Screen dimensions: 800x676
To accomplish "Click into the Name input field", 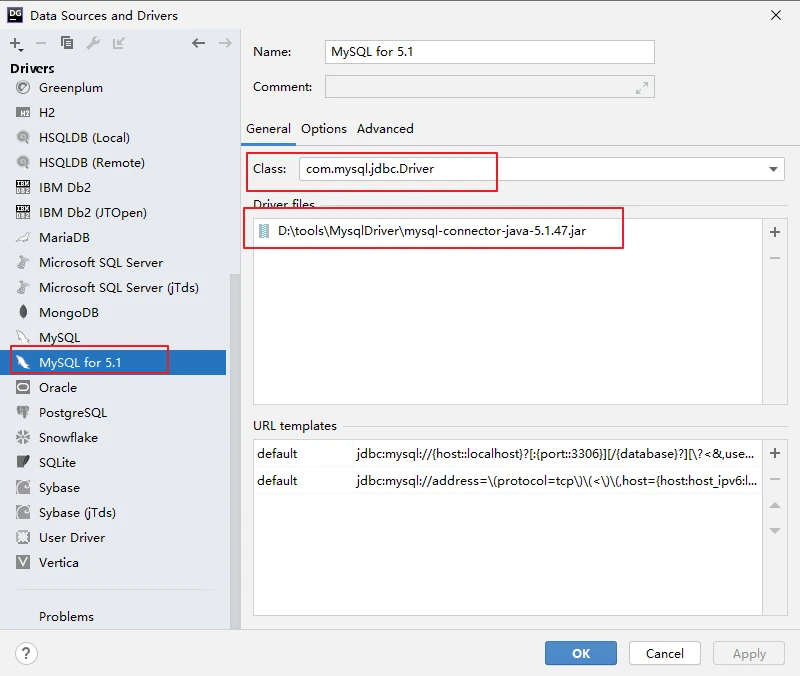I will click(490, 52).
